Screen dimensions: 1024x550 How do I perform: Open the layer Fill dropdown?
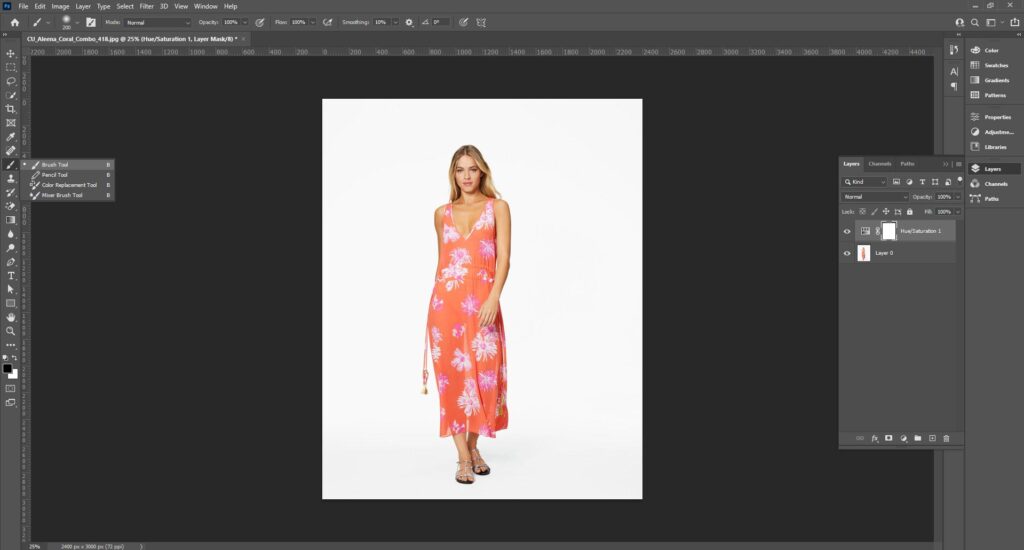point(958,212)
